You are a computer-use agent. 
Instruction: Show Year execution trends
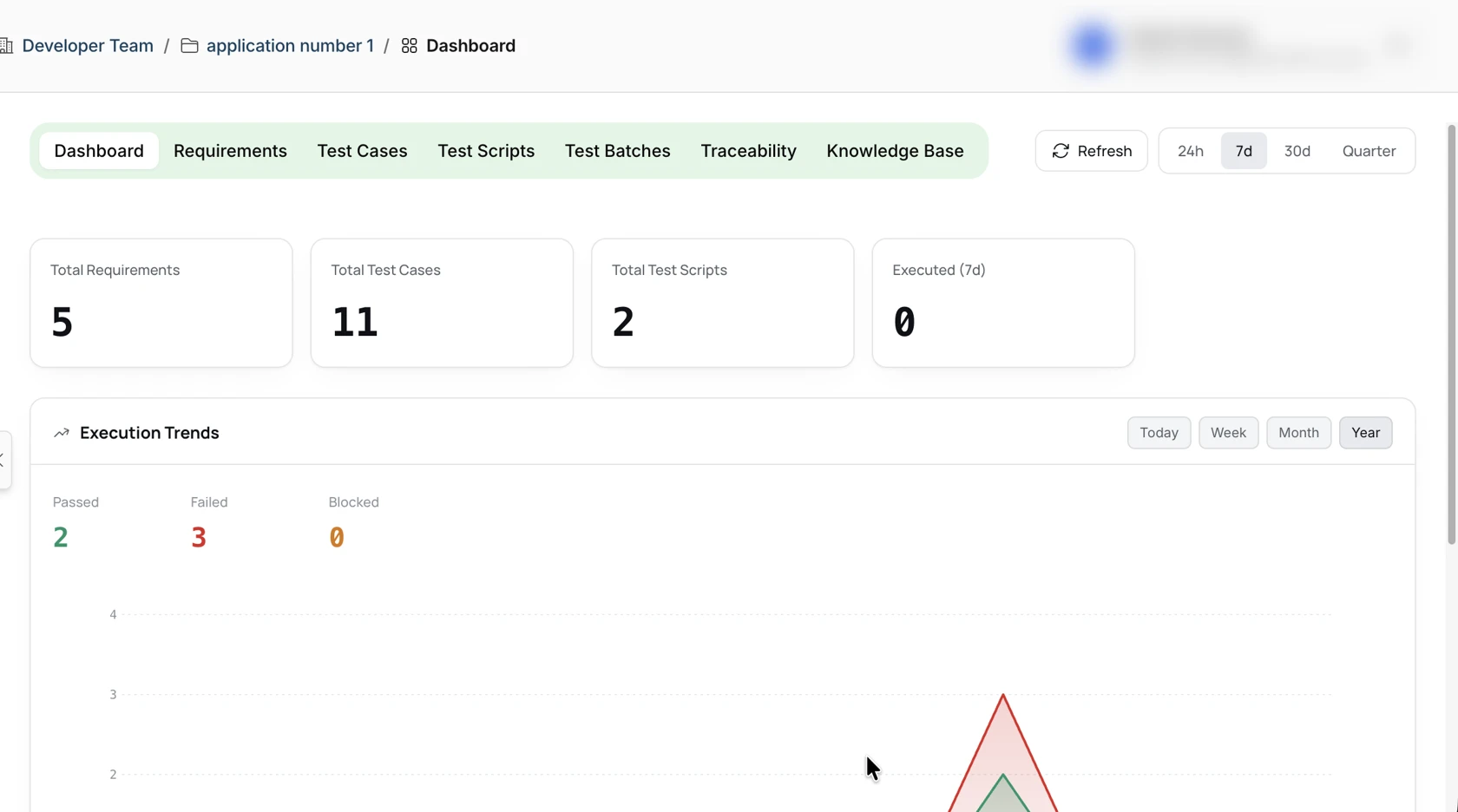[x=1365, y=433]
